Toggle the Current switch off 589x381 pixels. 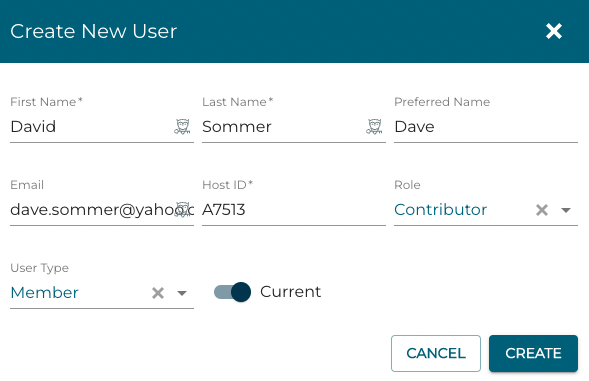click(232, 292)
